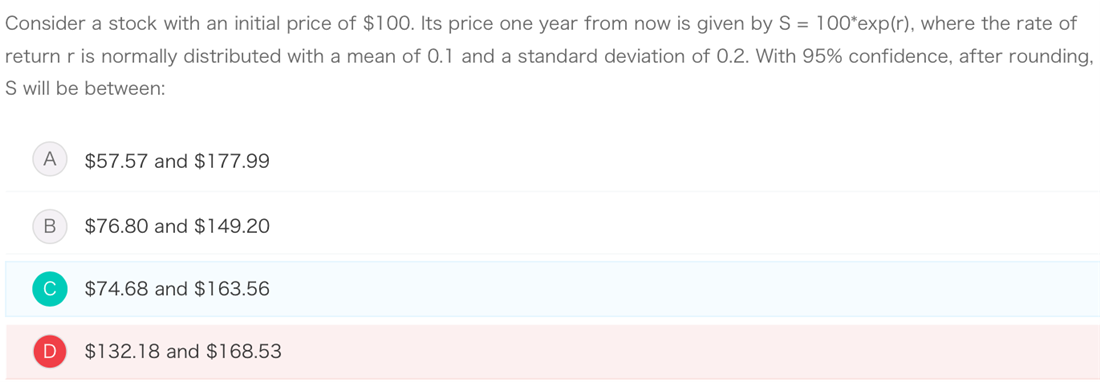Click the $132.18 value in option D

(x=123, y=351)
